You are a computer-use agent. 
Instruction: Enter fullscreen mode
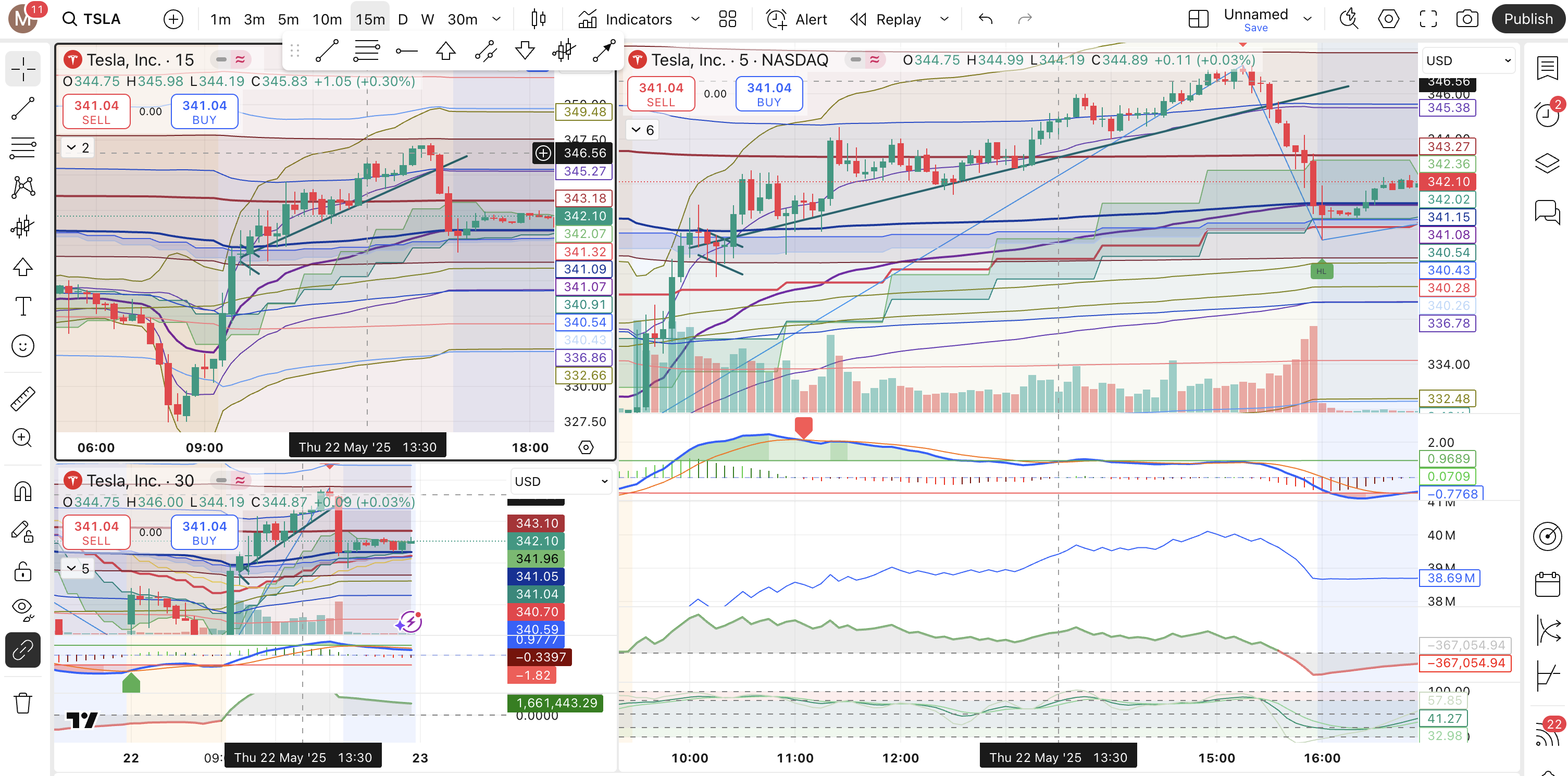(1428, 19)
